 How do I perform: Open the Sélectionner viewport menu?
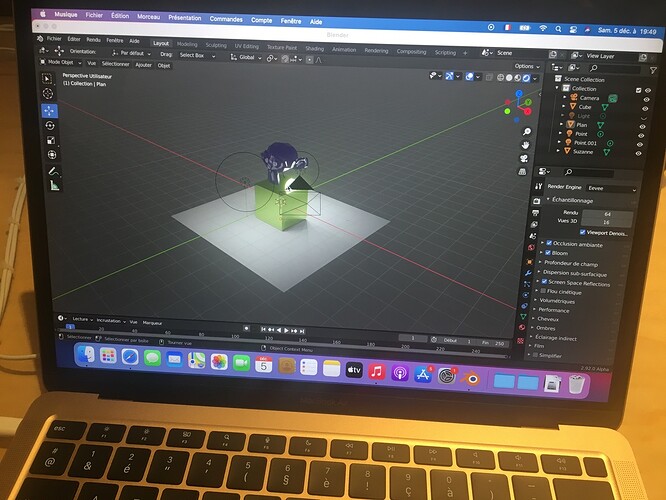tap(115, 64)
